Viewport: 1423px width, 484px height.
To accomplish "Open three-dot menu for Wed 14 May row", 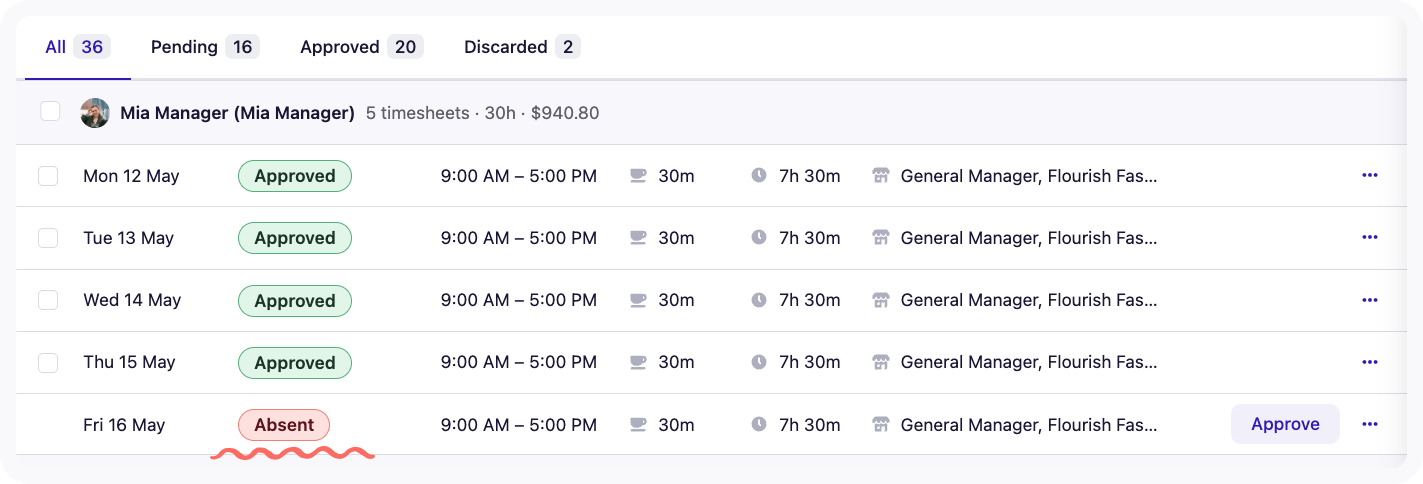I will tap(1369, 300).
